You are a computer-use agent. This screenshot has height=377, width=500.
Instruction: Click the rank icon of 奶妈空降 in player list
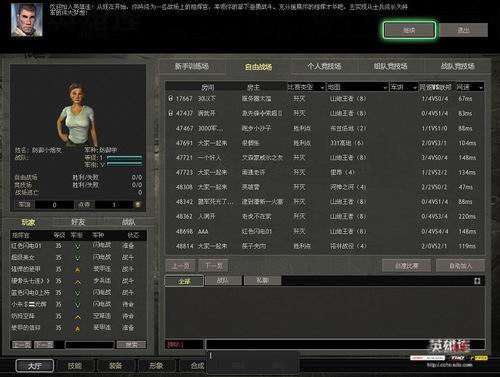point(77,316)
